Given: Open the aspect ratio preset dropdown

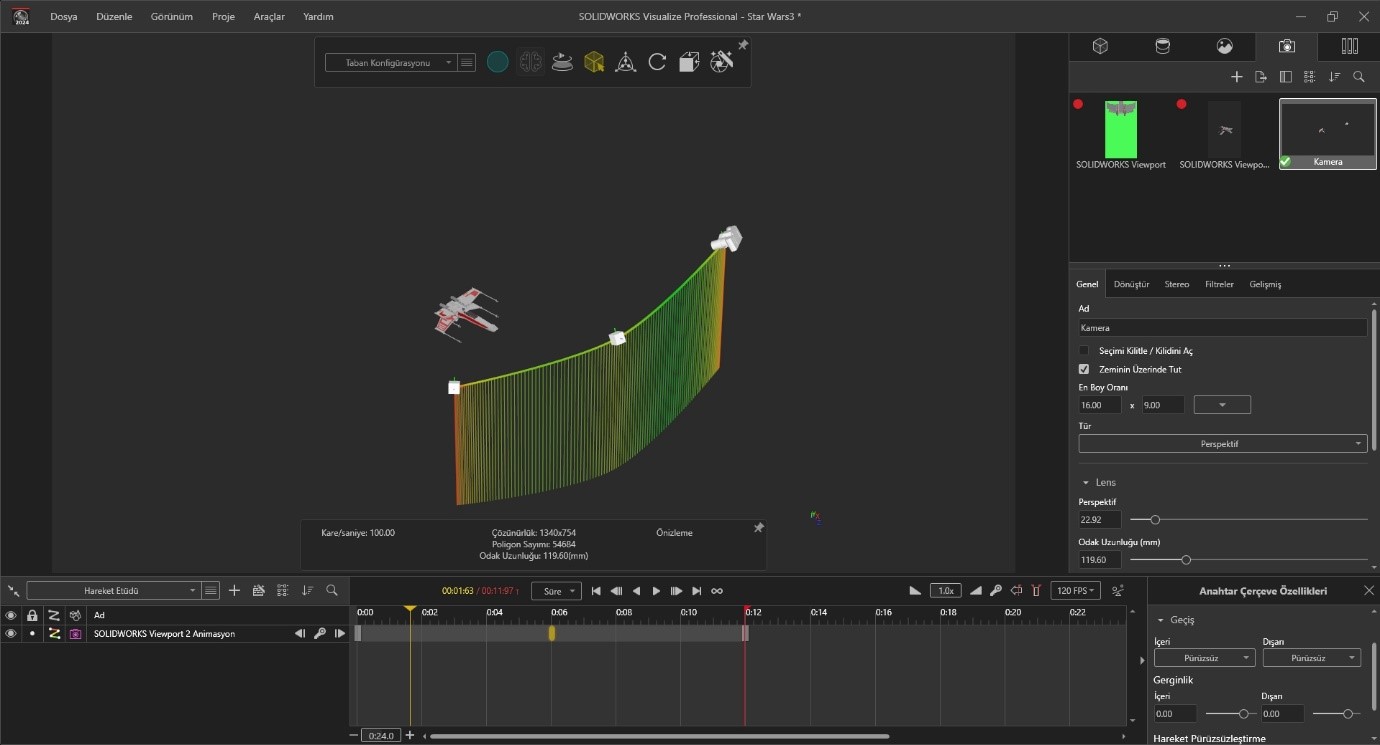Looking at the screenshot, I should click(x=1222, y=405).
